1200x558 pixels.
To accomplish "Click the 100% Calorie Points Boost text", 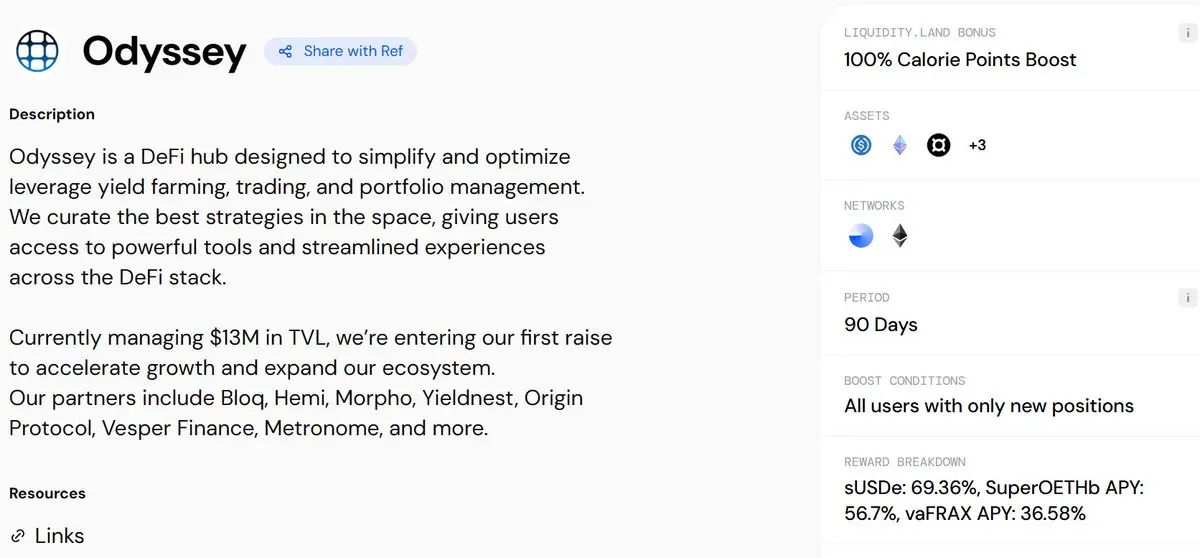I will [960, 60].
